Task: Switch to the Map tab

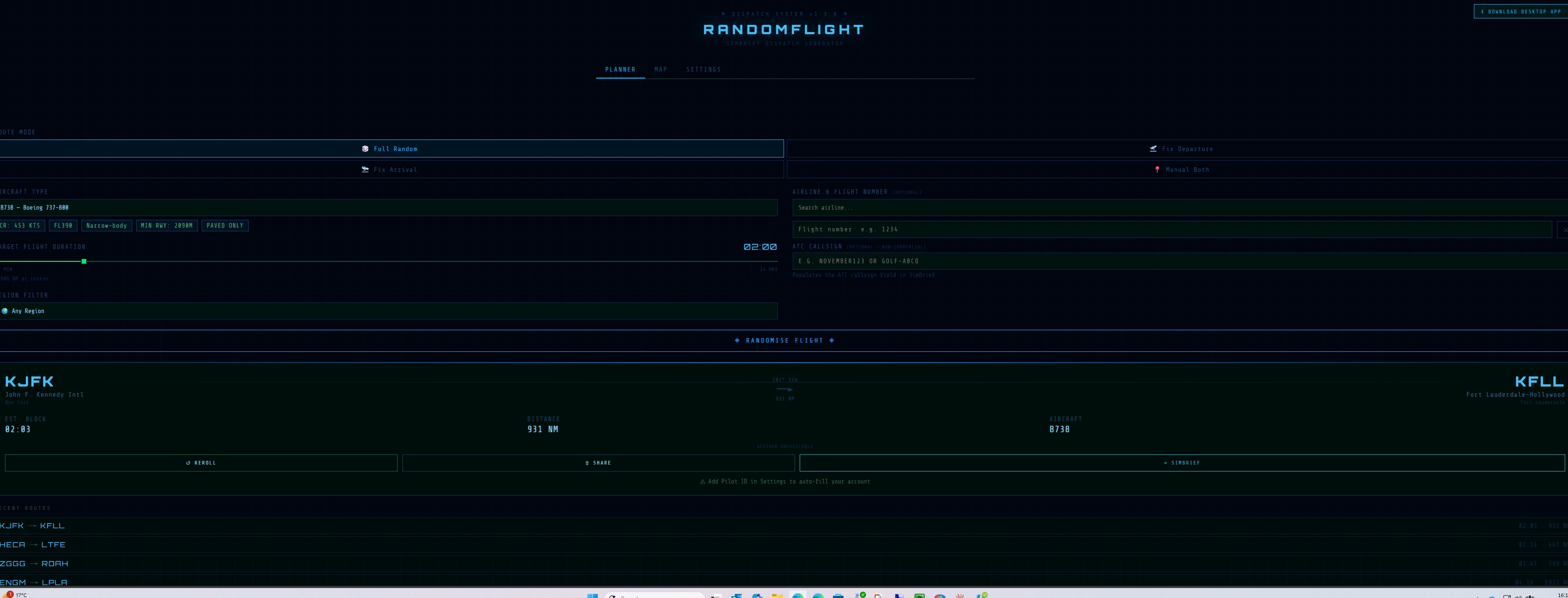Action: click(660, 69)
